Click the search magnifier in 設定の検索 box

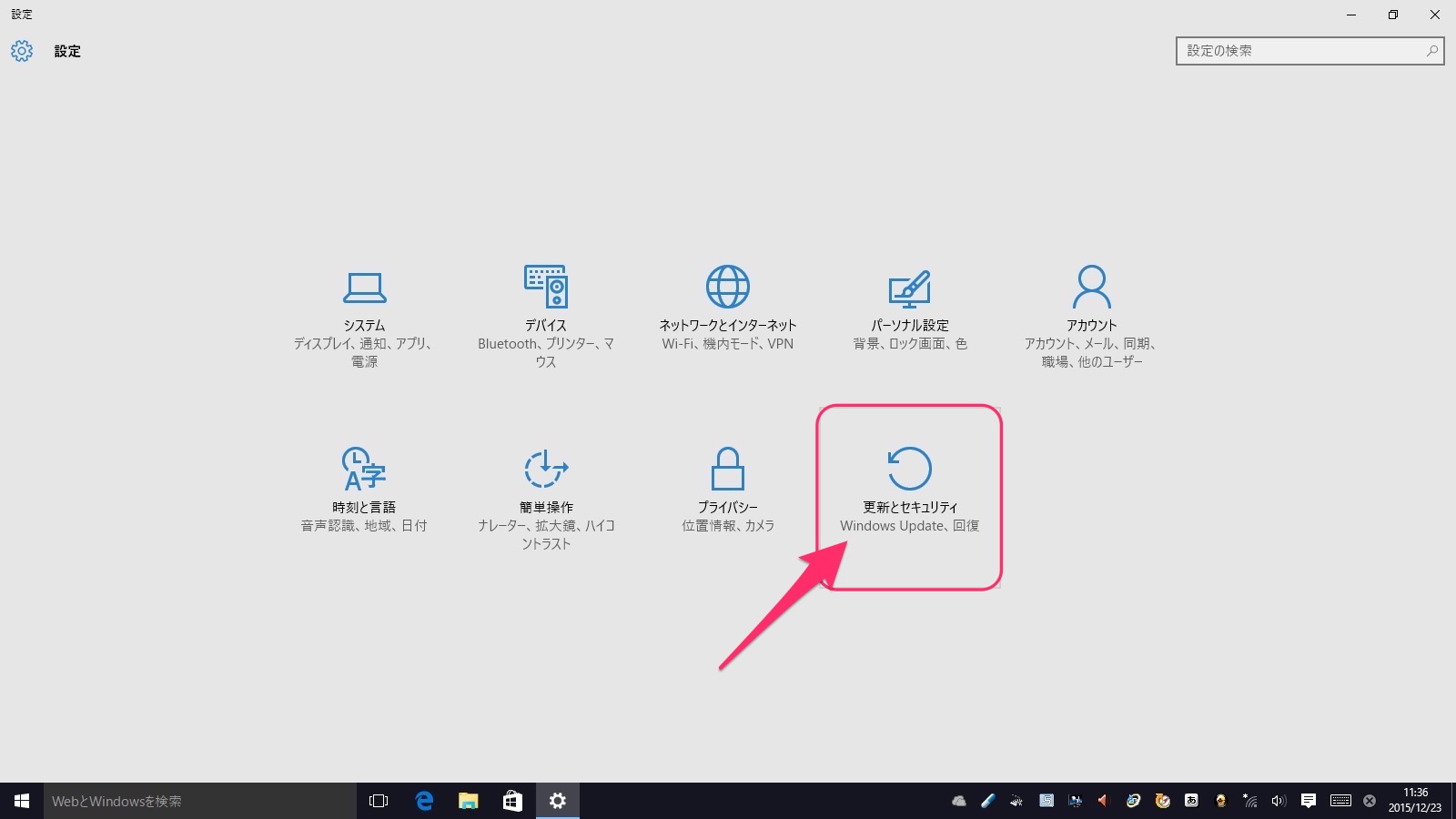(1431, 51)
